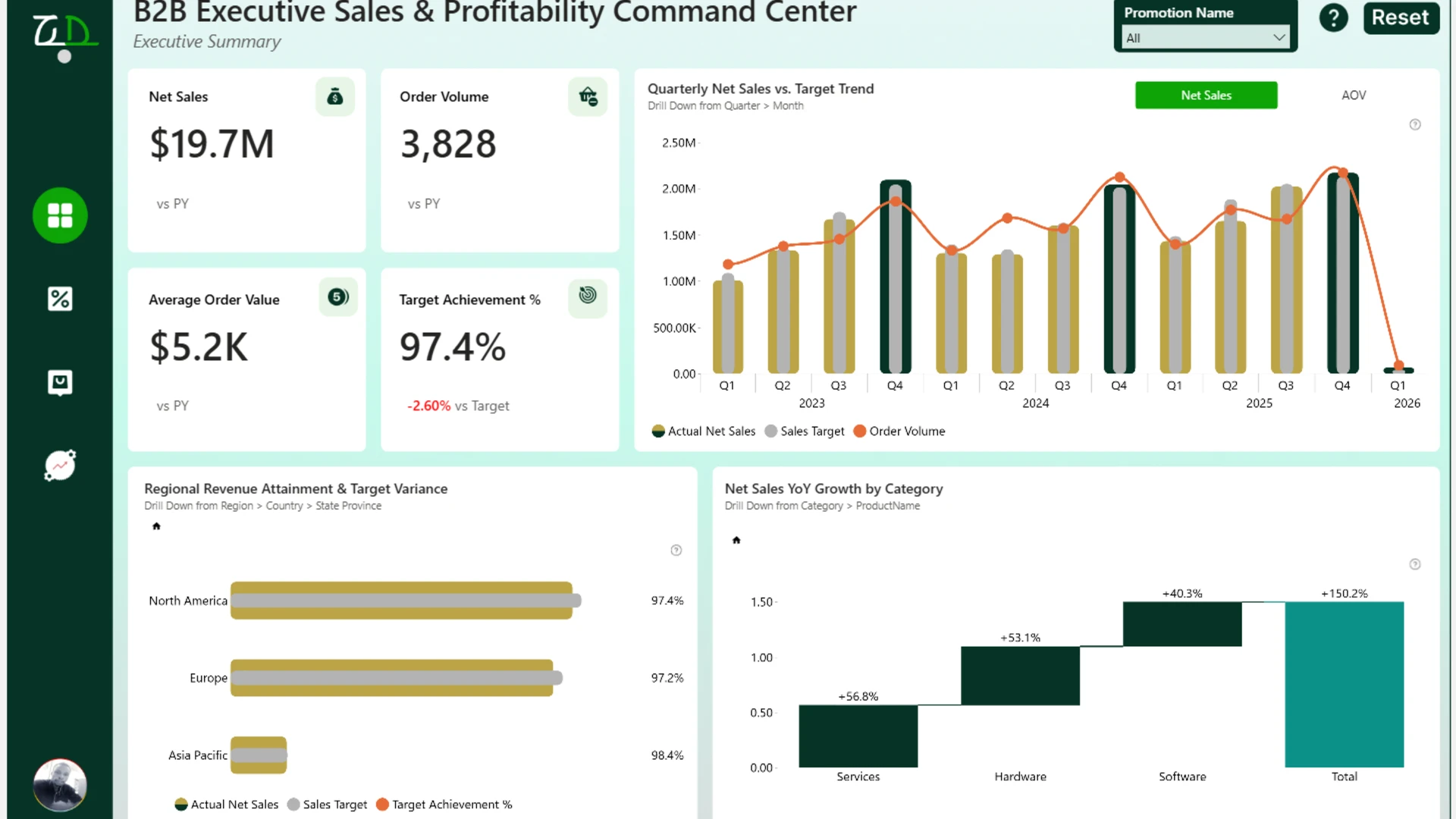1456x819 pixels.
Task: Click the North America bar
Action: 402,601
